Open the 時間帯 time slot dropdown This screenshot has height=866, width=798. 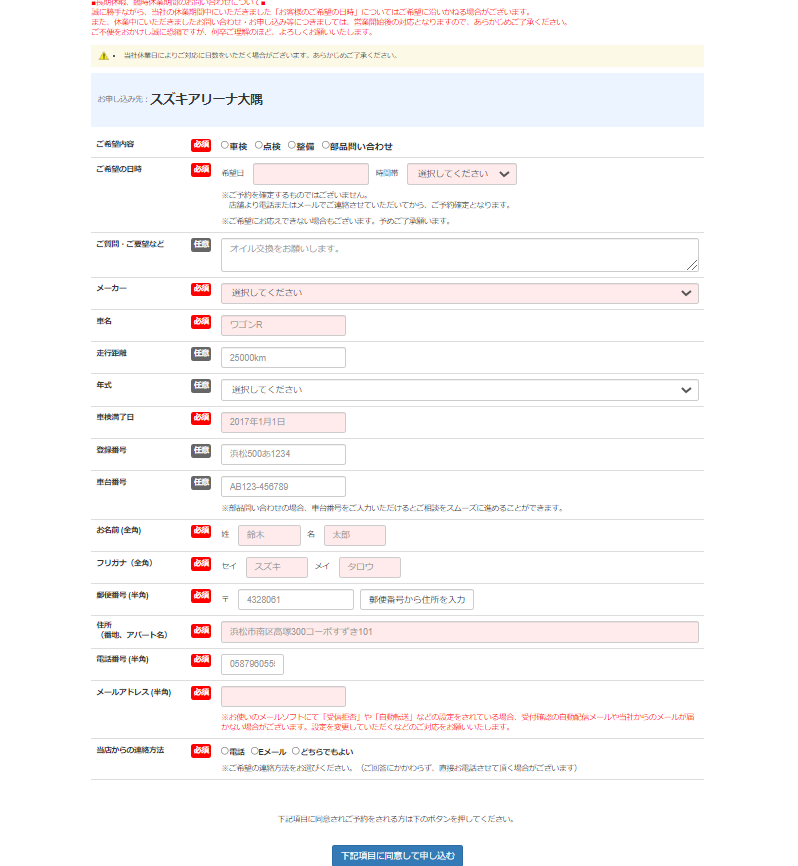click(462, 174)
